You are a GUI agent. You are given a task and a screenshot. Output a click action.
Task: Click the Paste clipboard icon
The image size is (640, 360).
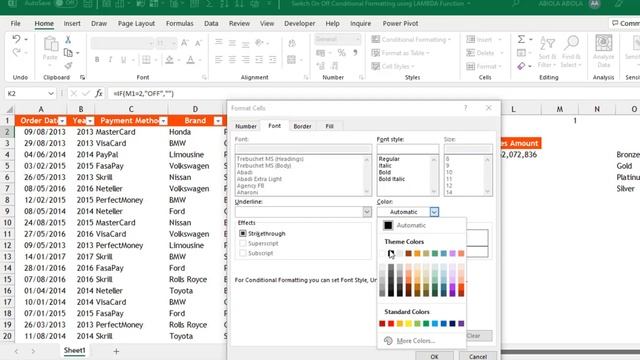coord(50,44)
